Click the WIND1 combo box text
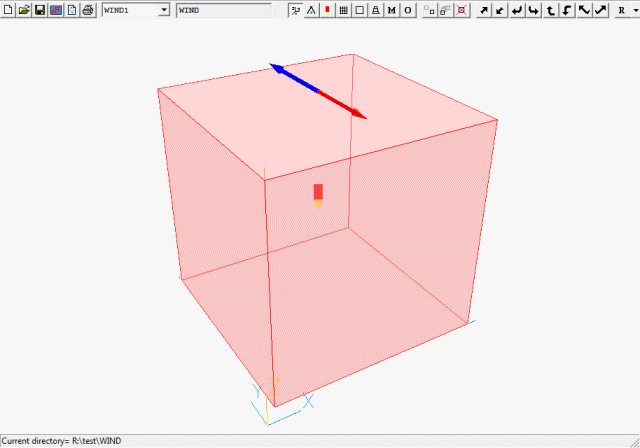640x448 pixels. point(130,10)
